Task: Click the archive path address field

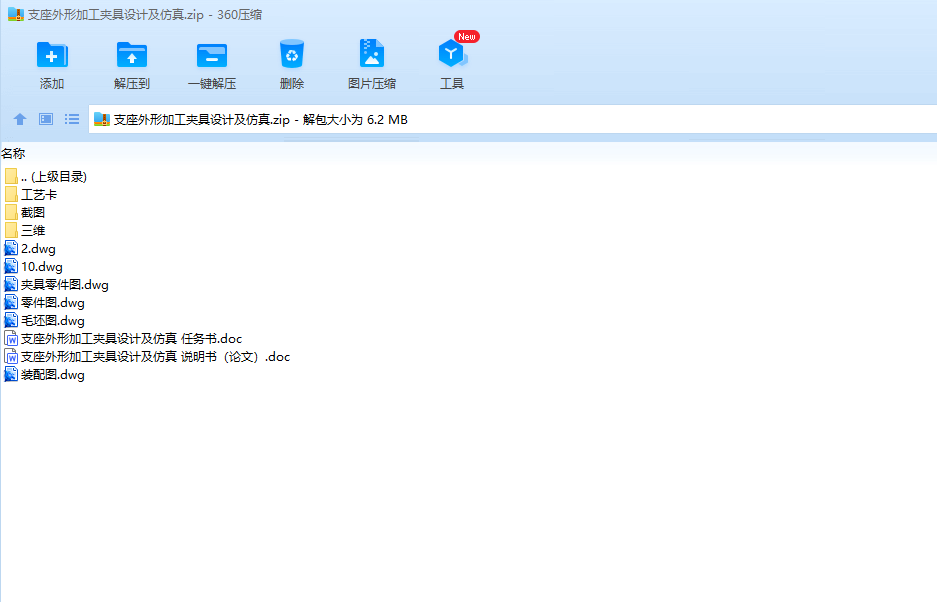Action: 513,120
